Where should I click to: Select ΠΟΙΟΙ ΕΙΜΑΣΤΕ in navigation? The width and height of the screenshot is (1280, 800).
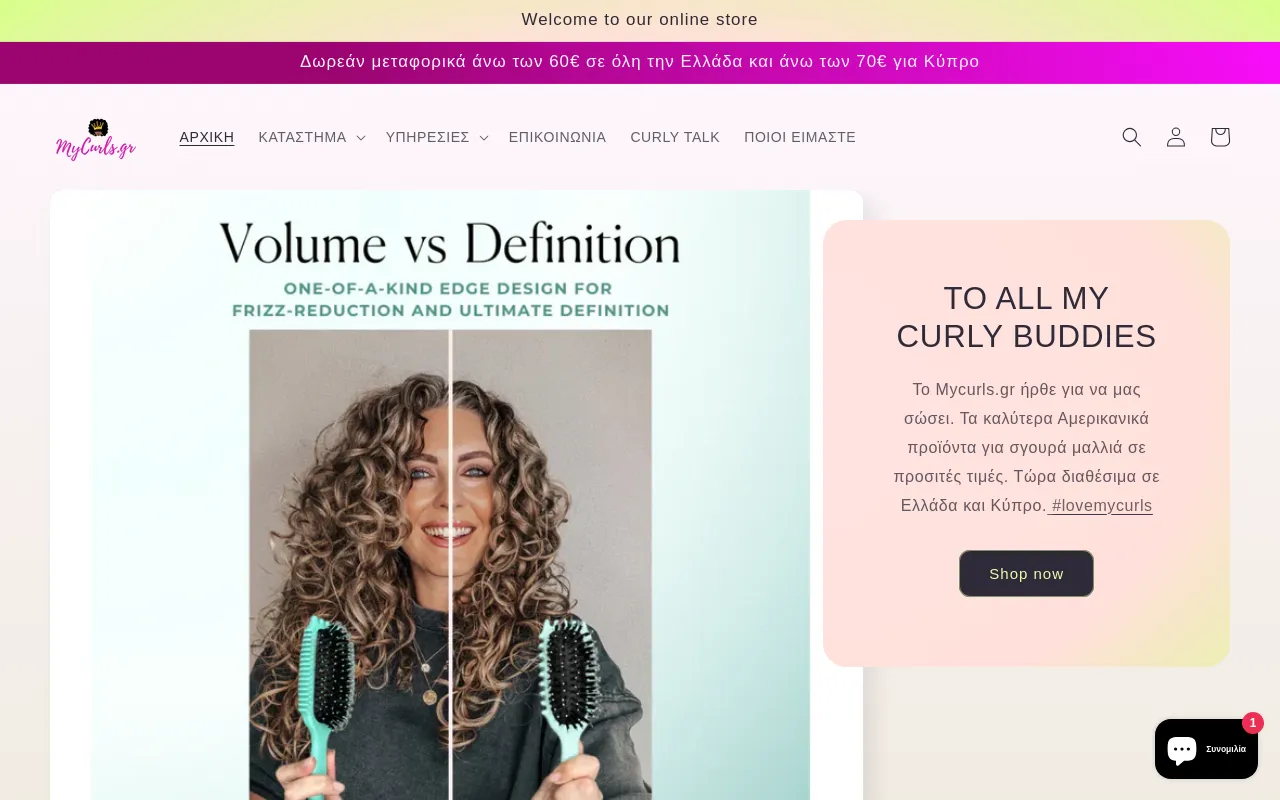[800, 137]
